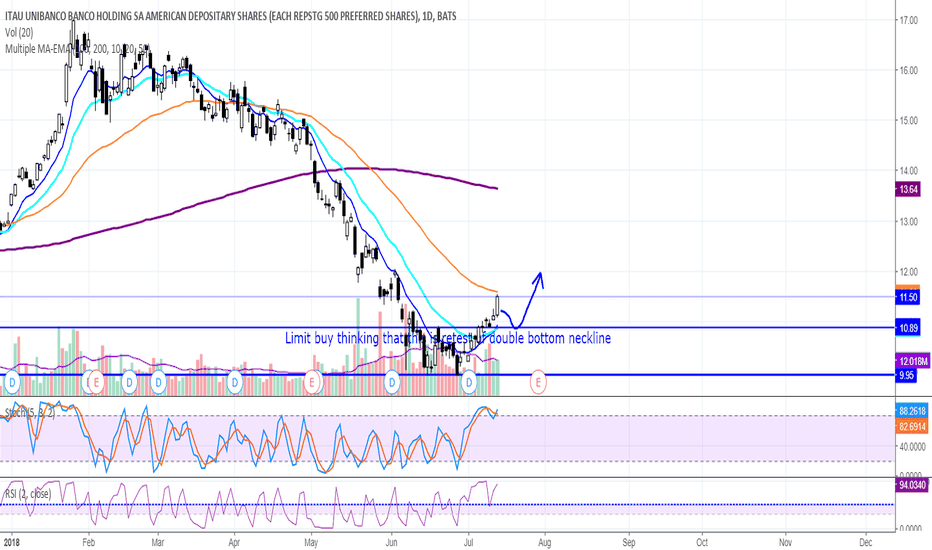The width and height of the screenshot is (932, 550).
Task: Click the 40.0000 stochastic axis label
Action: (x=911, y=447)
